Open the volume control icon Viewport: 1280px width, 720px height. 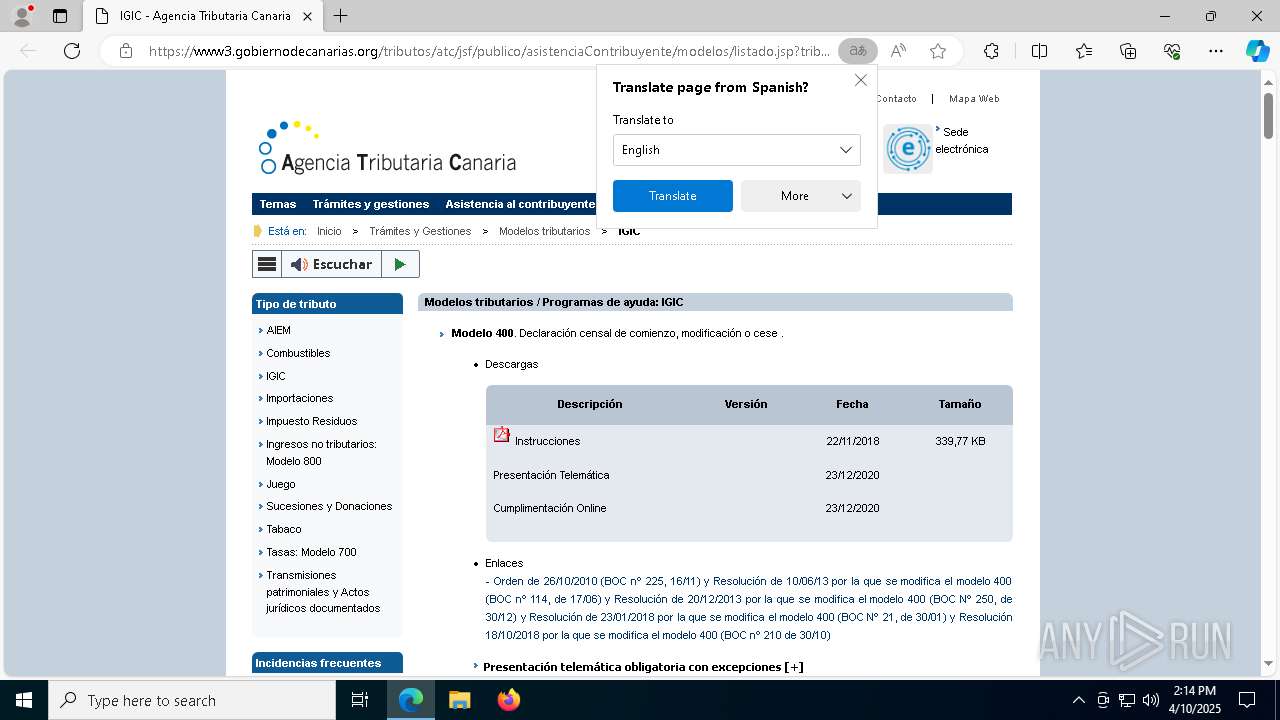point(1151,700)
